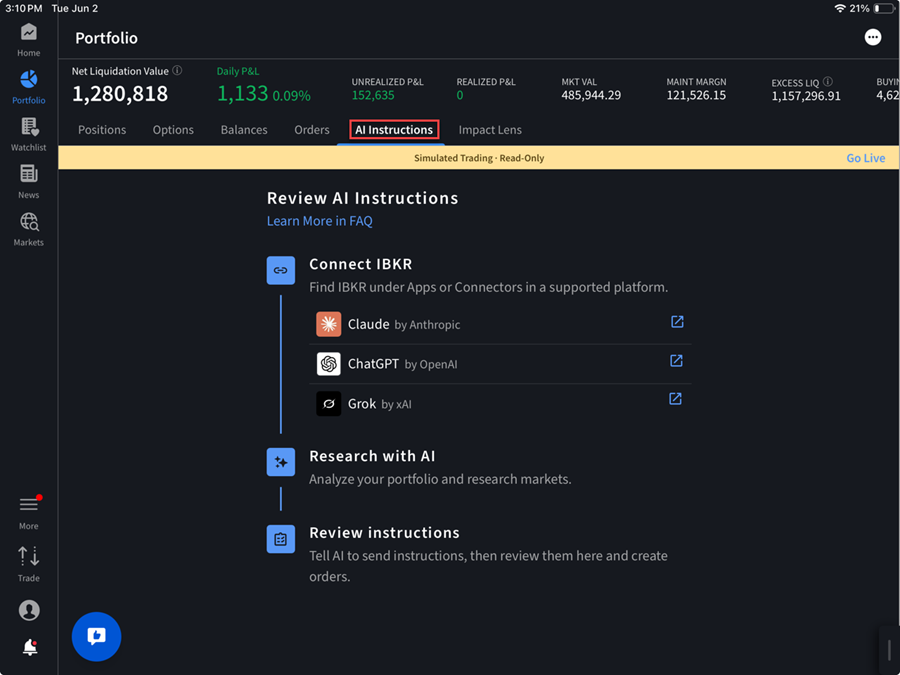Image resolution: width=900 pixels, height=675 pixels.
Task: Click the Go Live link
Action: pyautogui.click(x=866, y=158)
